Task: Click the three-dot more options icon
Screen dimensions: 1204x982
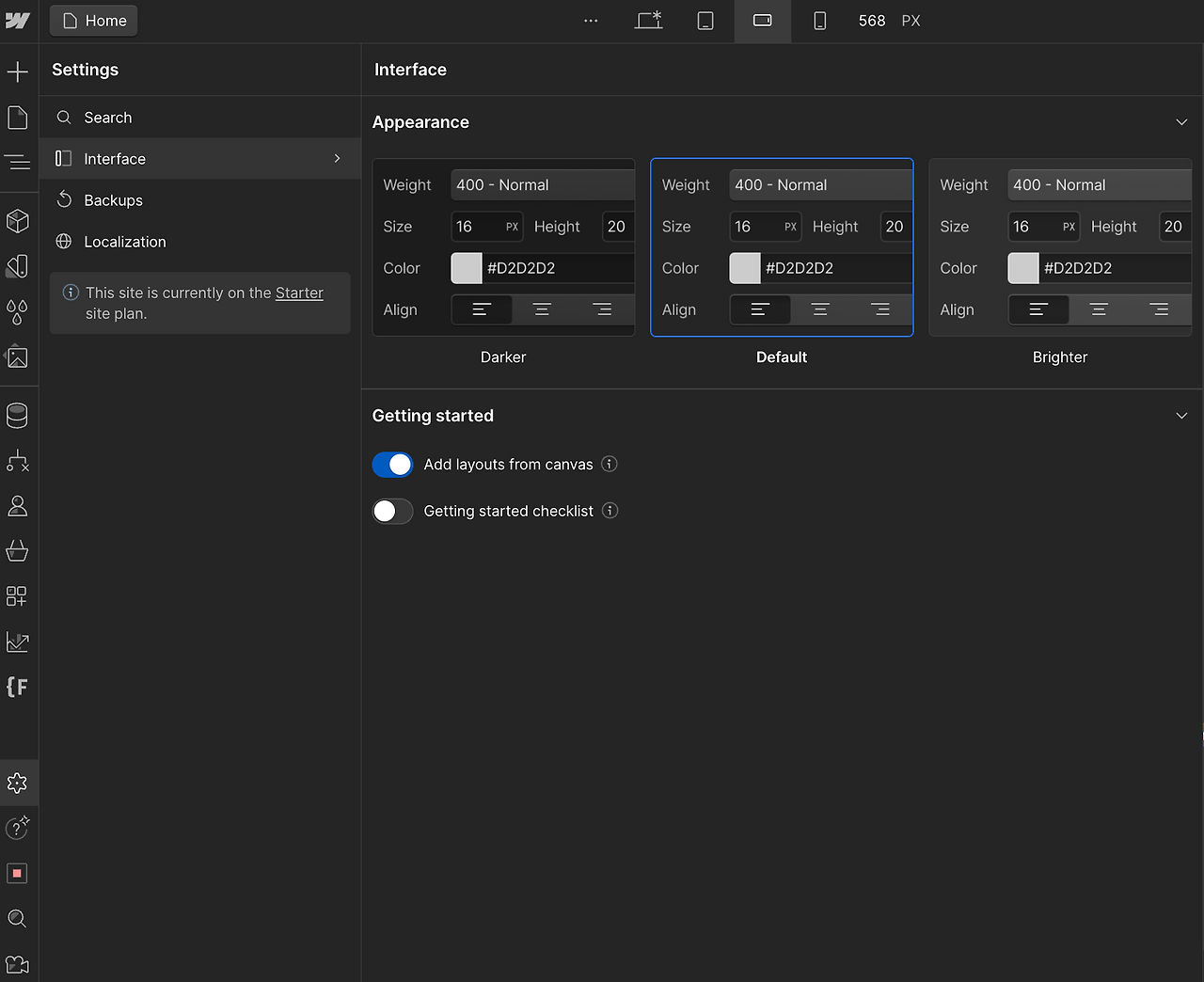Action: pyautogui.click(x=591, y=21)
